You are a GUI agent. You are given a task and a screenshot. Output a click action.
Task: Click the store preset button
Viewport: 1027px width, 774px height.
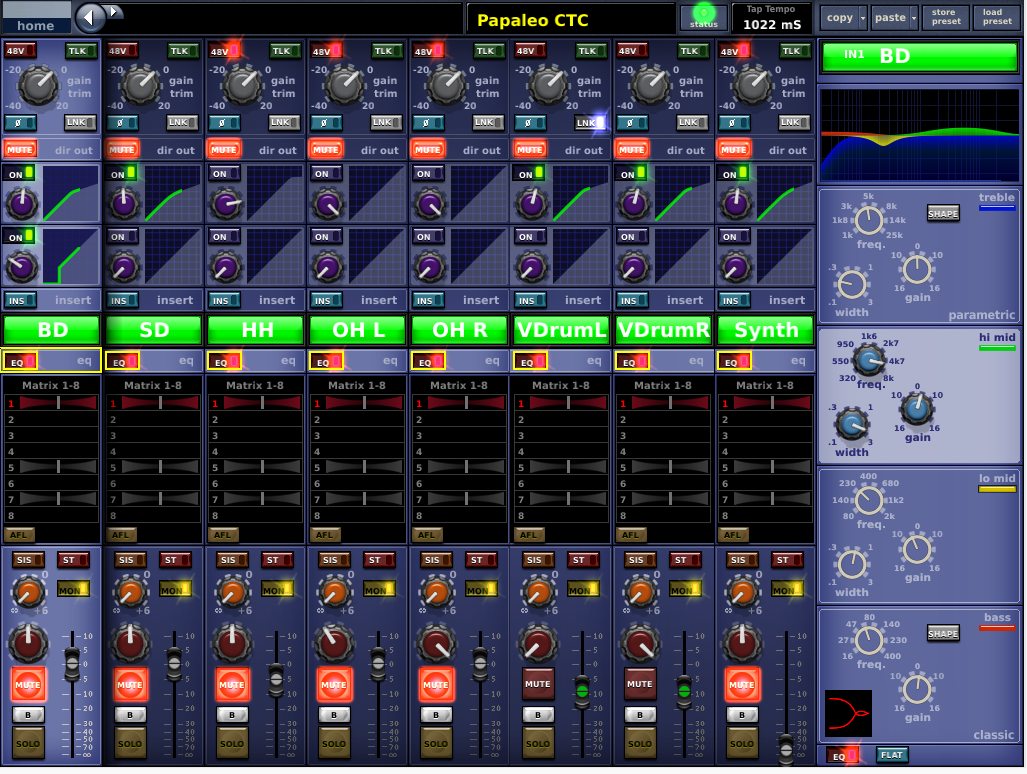coord(945,17)
